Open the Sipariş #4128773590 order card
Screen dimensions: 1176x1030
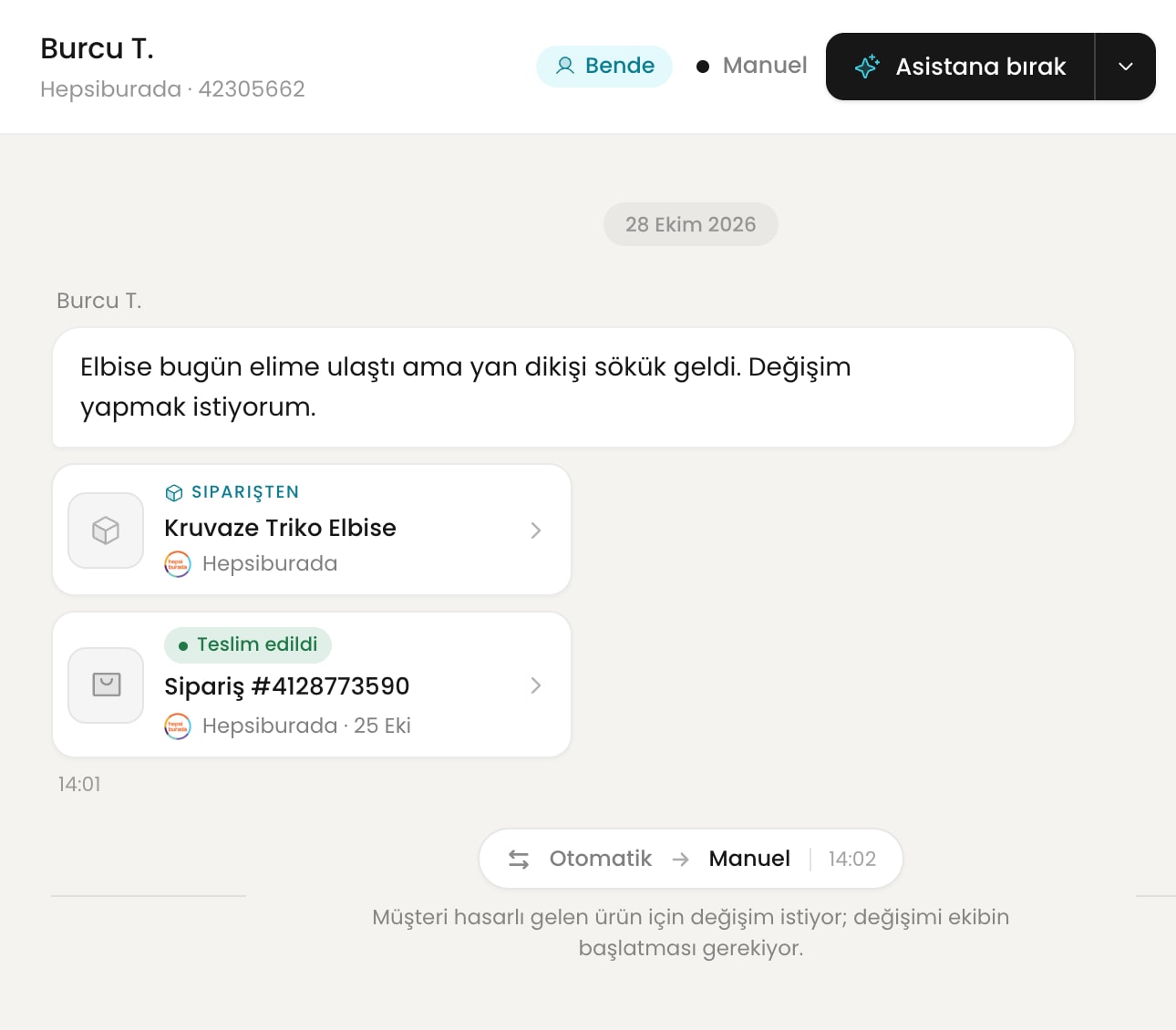pyautogui.click(x=312, y=685)
